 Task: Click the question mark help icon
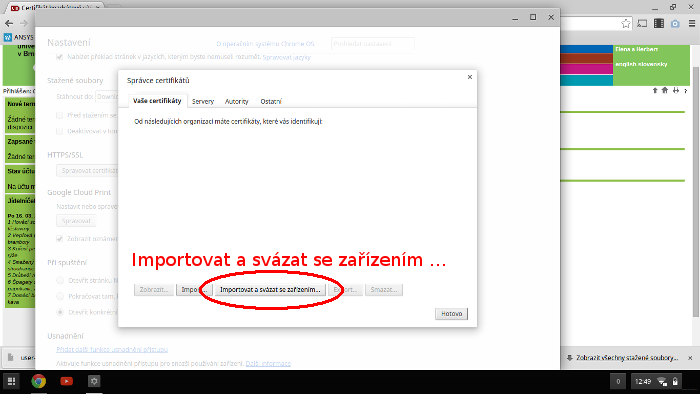click(x=686, y=91)
